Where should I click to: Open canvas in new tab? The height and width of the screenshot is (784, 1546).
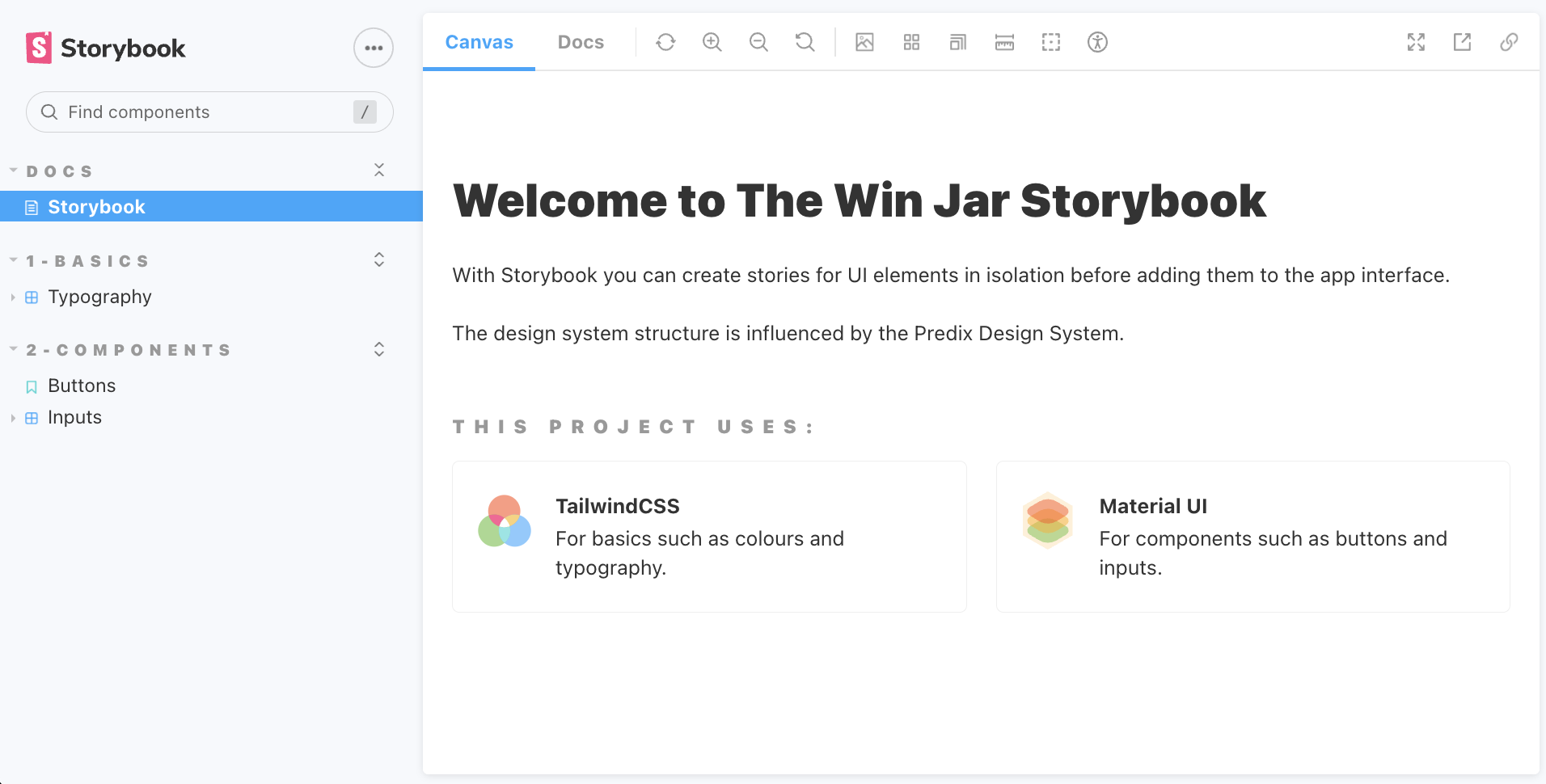tap(1462, 42)
